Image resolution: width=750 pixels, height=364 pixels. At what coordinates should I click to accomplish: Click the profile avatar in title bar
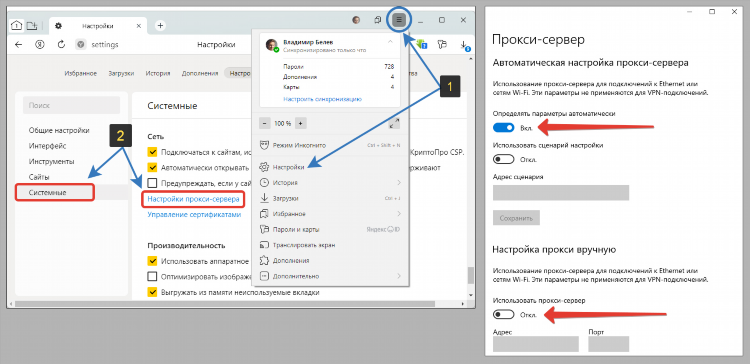pyautogui.click(x=356, y=20)
